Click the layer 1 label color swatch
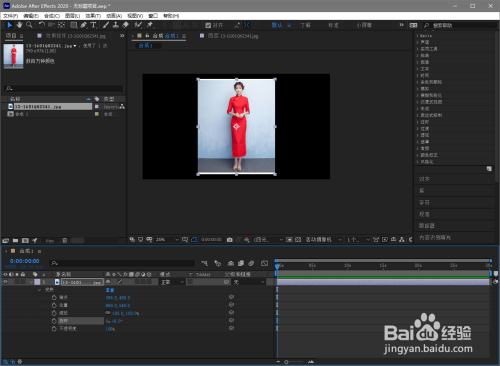 click(x=37, y=282)
